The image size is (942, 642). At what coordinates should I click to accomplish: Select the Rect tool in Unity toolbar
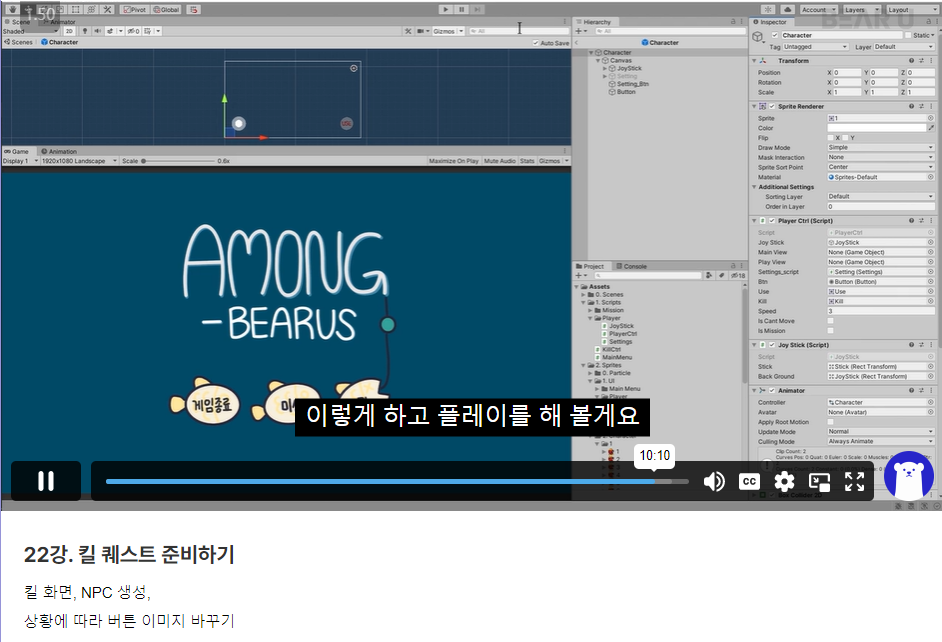point(76,10)
